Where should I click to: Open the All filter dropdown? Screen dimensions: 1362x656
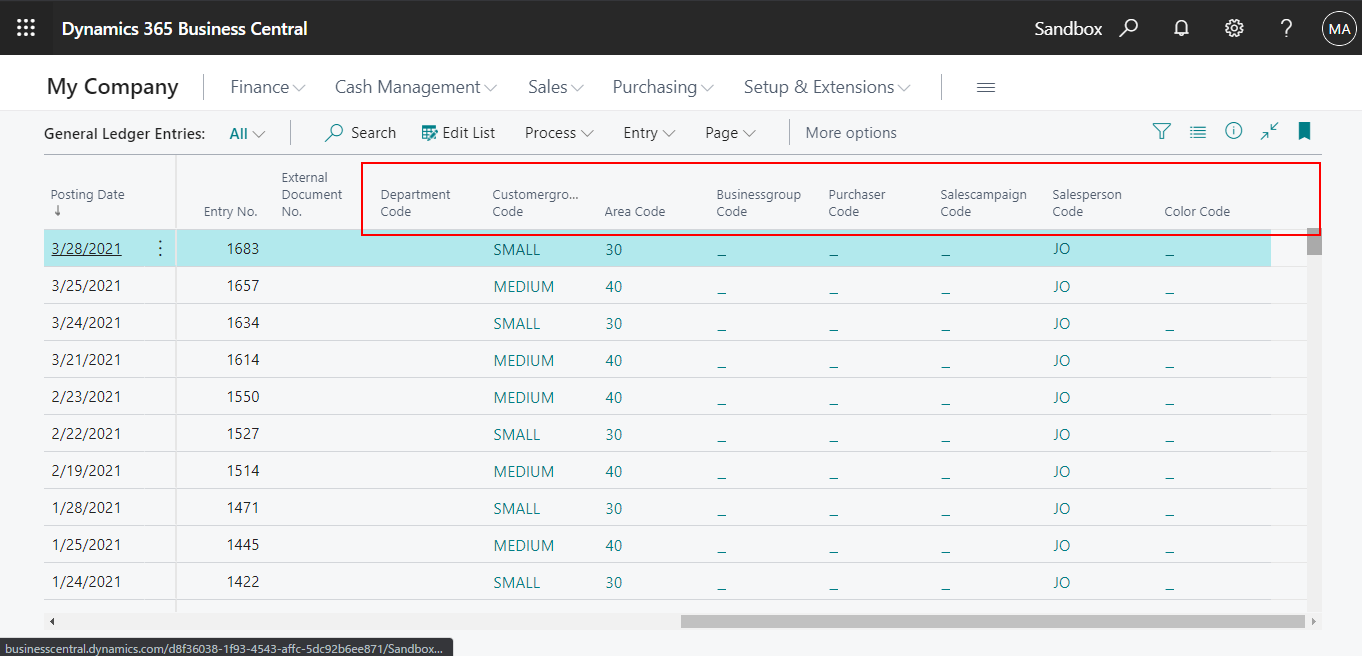tap(246, 132)
